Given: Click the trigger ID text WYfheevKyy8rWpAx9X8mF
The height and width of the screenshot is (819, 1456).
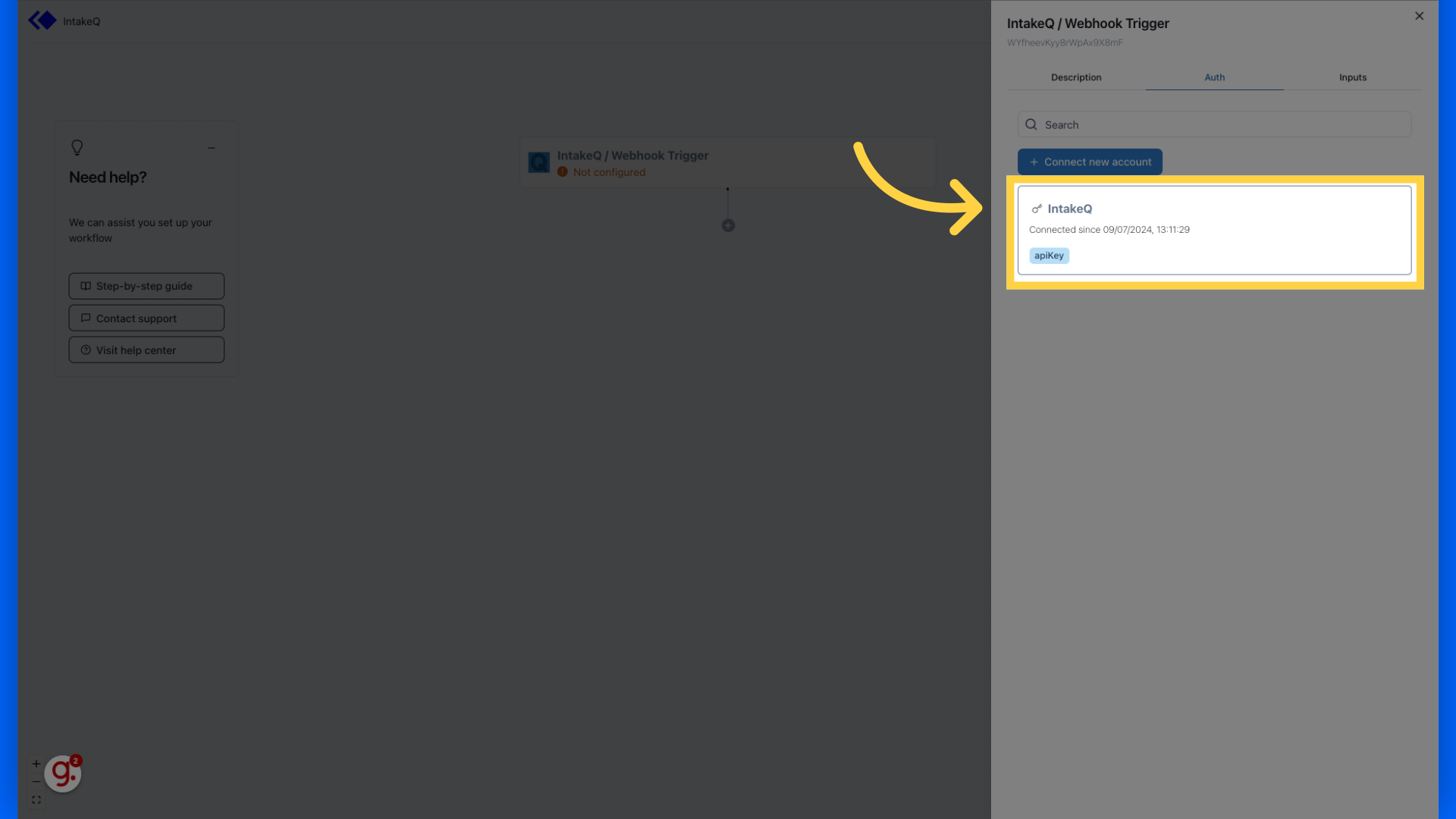Looking at the screenshot, I should (x=1065, y=42).
